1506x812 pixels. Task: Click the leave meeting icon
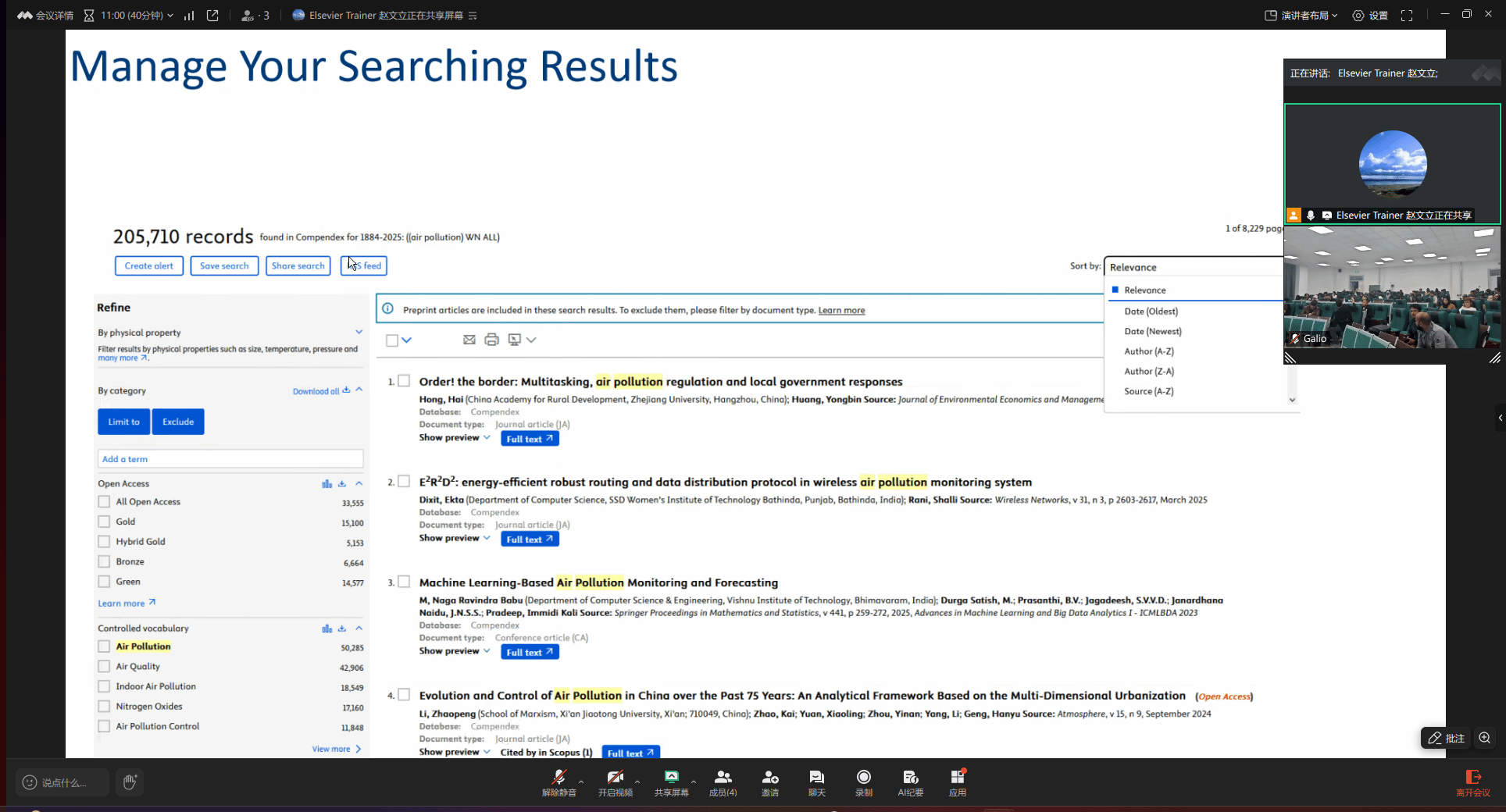(x=1472, y=778)
